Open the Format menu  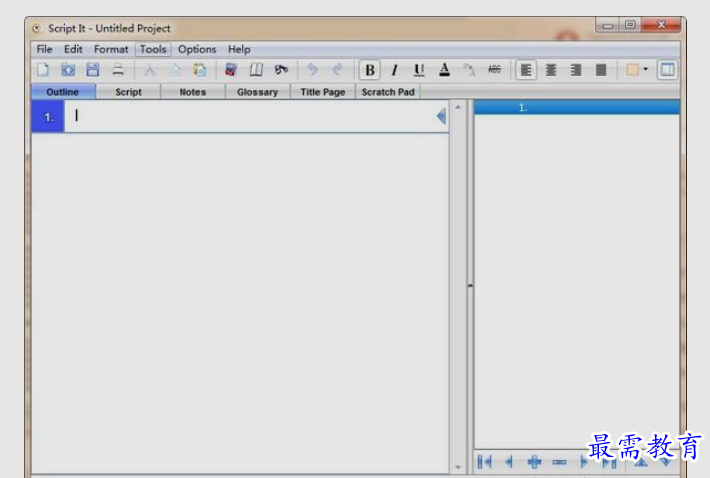coord(111,49)
